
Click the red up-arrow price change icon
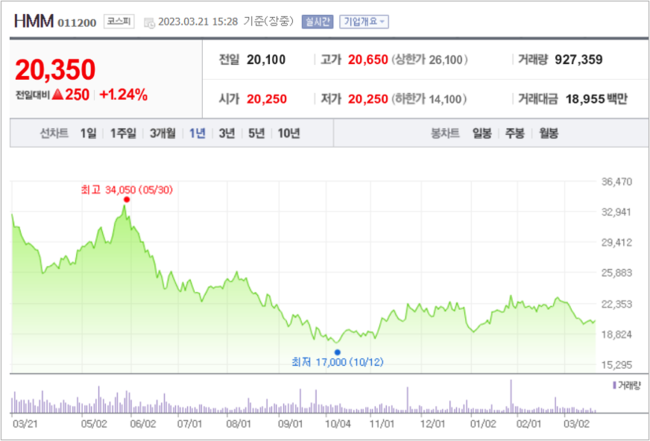[58, 95]
